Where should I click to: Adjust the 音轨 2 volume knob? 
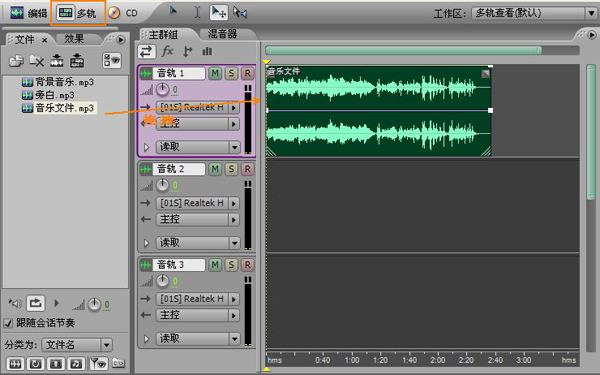[162, 186]
